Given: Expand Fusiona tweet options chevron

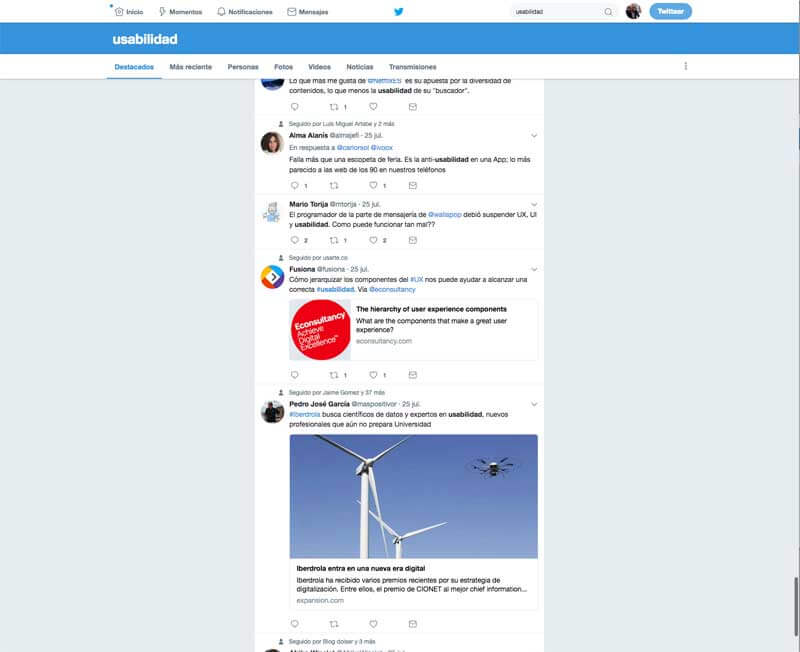Looking at the screenshot, I should [x=534, y=269].
